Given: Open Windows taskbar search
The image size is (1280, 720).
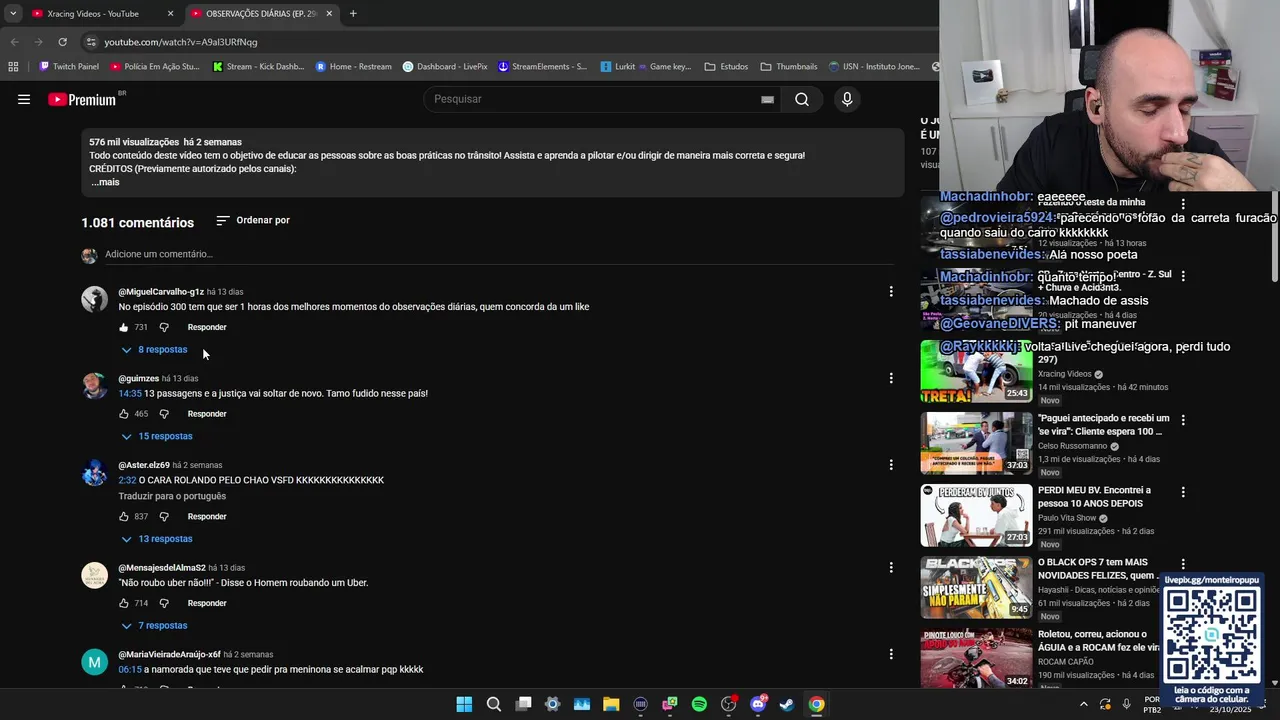Looking at the screenshot, I should (494, 704).
